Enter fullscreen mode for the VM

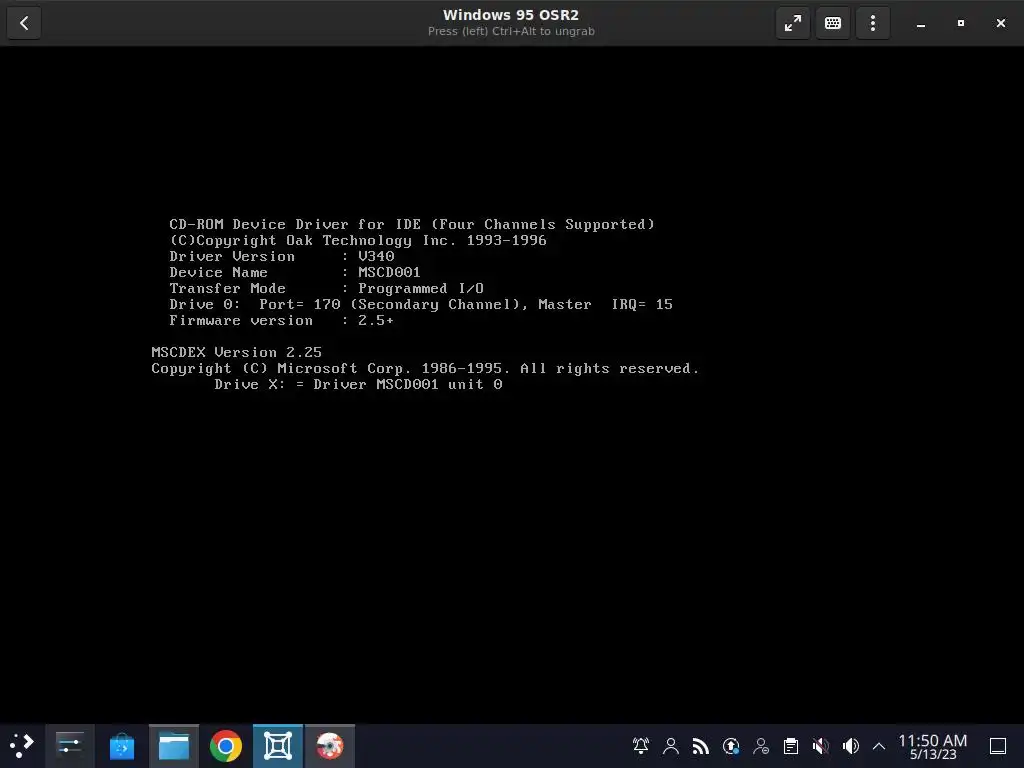[793, 24]
